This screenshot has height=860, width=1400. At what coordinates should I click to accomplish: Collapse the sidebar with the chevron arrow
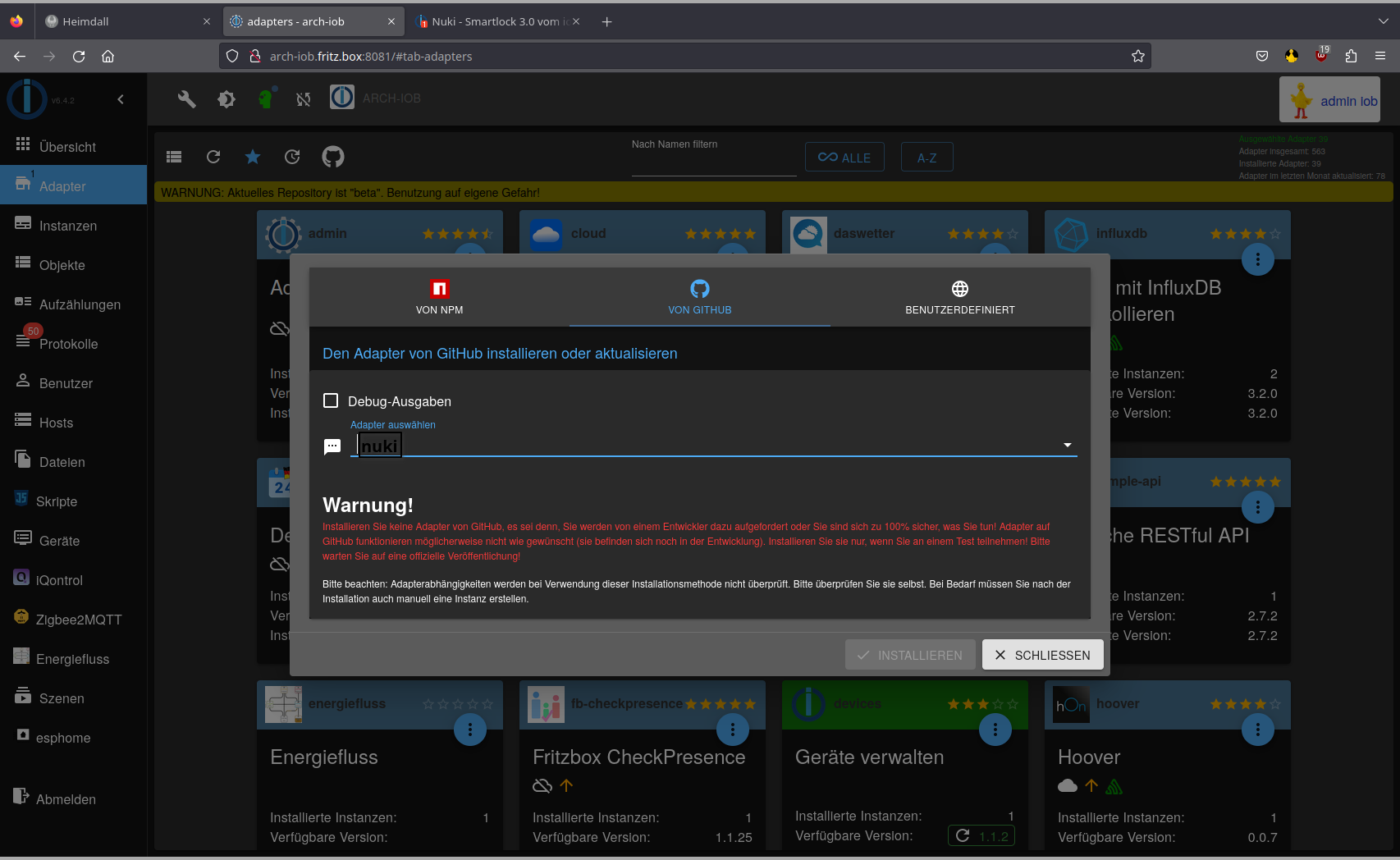click(x=121, y=99)
